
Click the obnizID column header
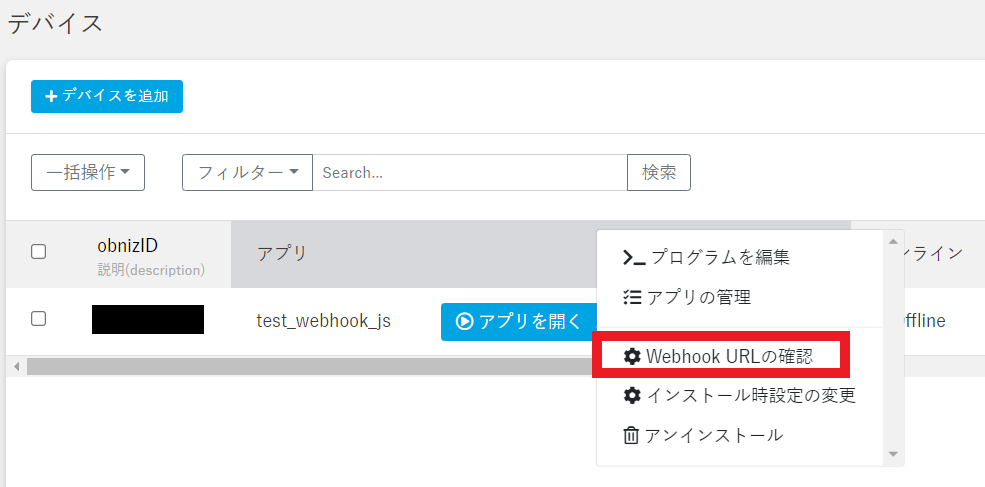pos(127,246)
